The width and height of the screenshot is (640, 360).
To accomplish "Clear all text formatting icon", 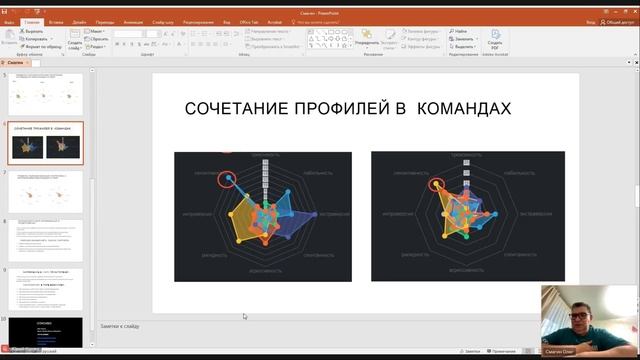I will click(183, 34).
